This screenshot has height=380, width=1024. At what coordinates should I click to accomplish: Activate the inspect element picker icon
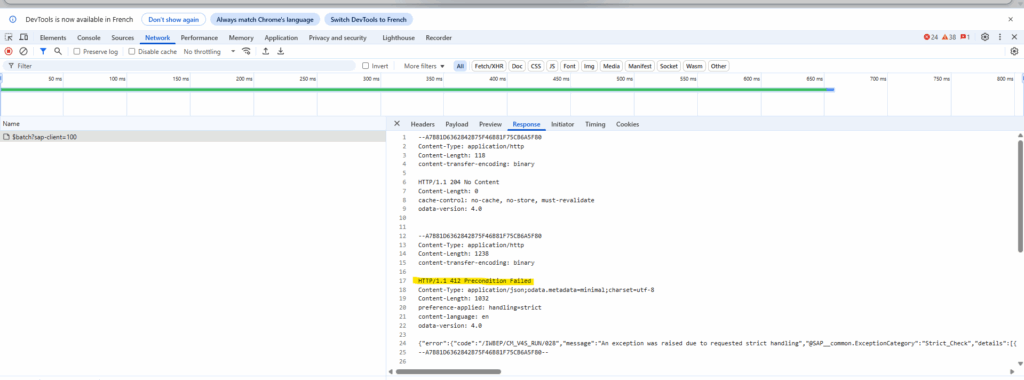9,38
